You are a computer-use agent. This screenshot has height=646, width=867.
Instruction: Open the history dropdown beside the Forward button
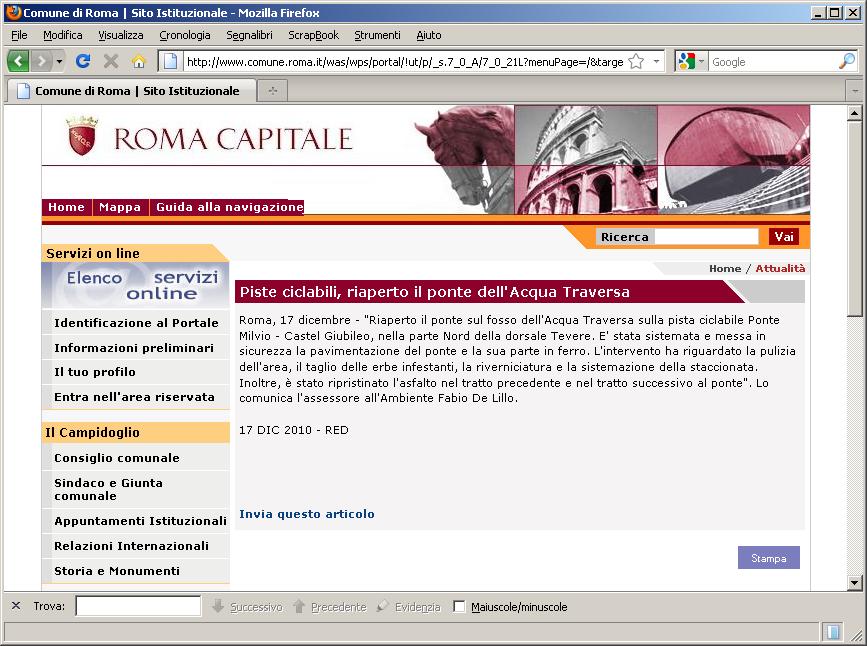59,61
